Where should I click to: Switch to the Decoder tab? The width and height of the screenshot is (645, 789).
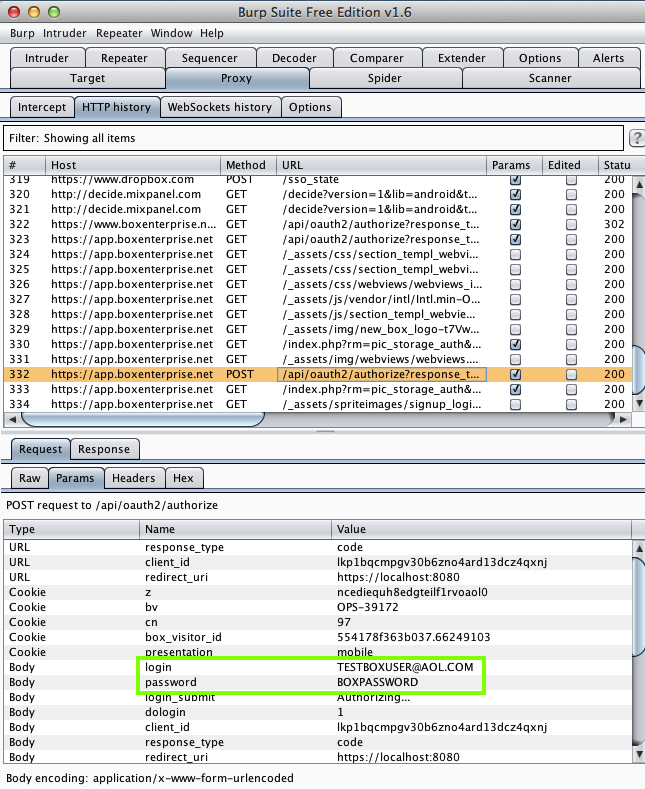(294, 58)
